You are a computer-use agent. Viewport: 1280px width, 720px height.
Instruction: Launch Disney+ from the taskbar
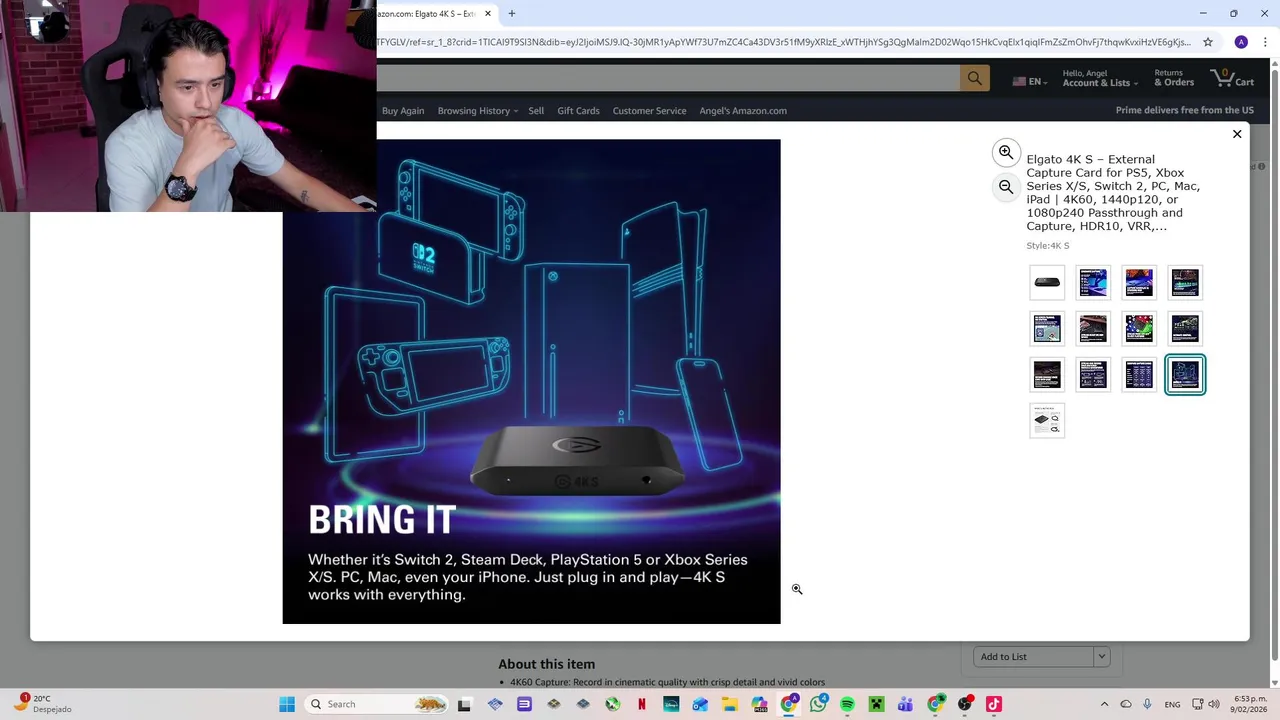(x=671, y=704)
